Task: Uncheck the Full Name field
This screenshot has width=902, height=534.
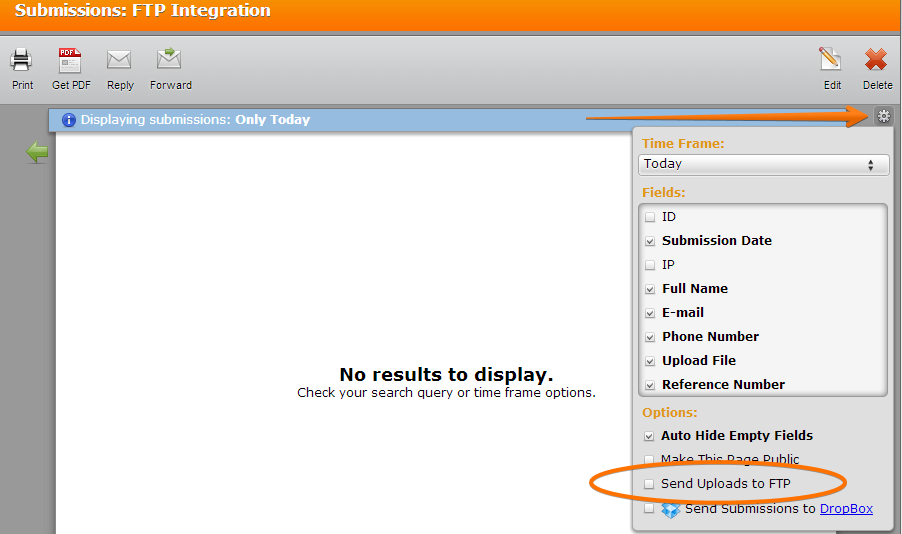Action: coord(650,289)
